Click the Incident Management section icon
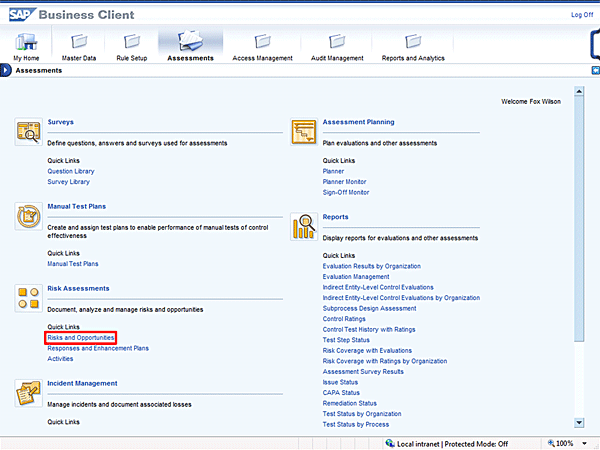 tap(28, 393)
